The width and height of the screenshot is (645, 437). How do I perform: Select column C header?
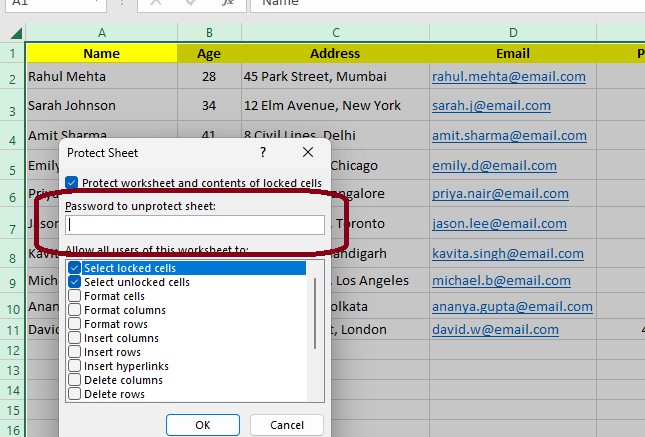coord(335,32)
